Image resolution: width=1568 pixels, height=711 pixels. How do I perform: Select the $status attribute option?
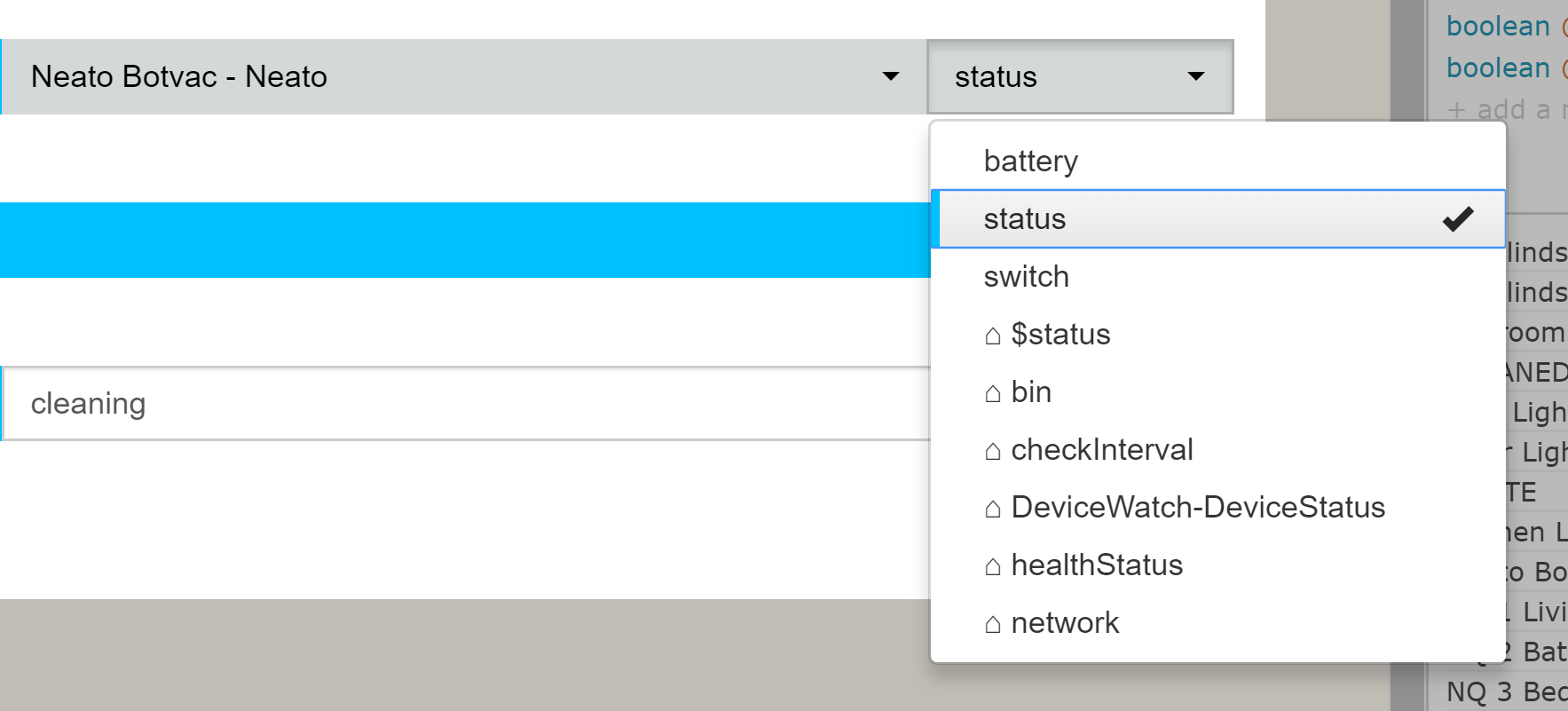(x=1218, y=334)
